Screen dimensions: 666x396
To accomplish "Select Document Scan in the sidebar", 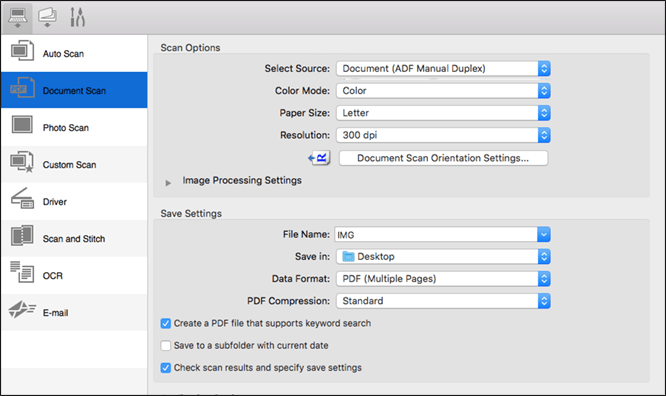I will click(x=74, y=90).
